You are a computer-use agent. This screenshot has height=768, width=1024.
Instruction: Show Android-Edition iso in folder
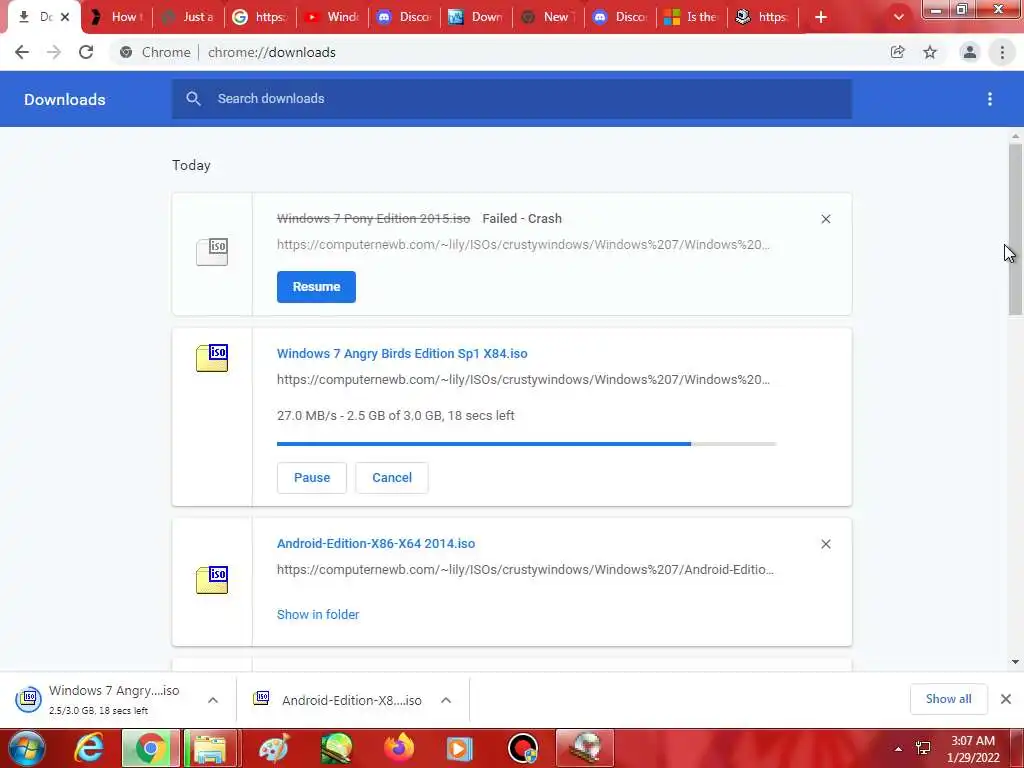[x=318, y=615]
